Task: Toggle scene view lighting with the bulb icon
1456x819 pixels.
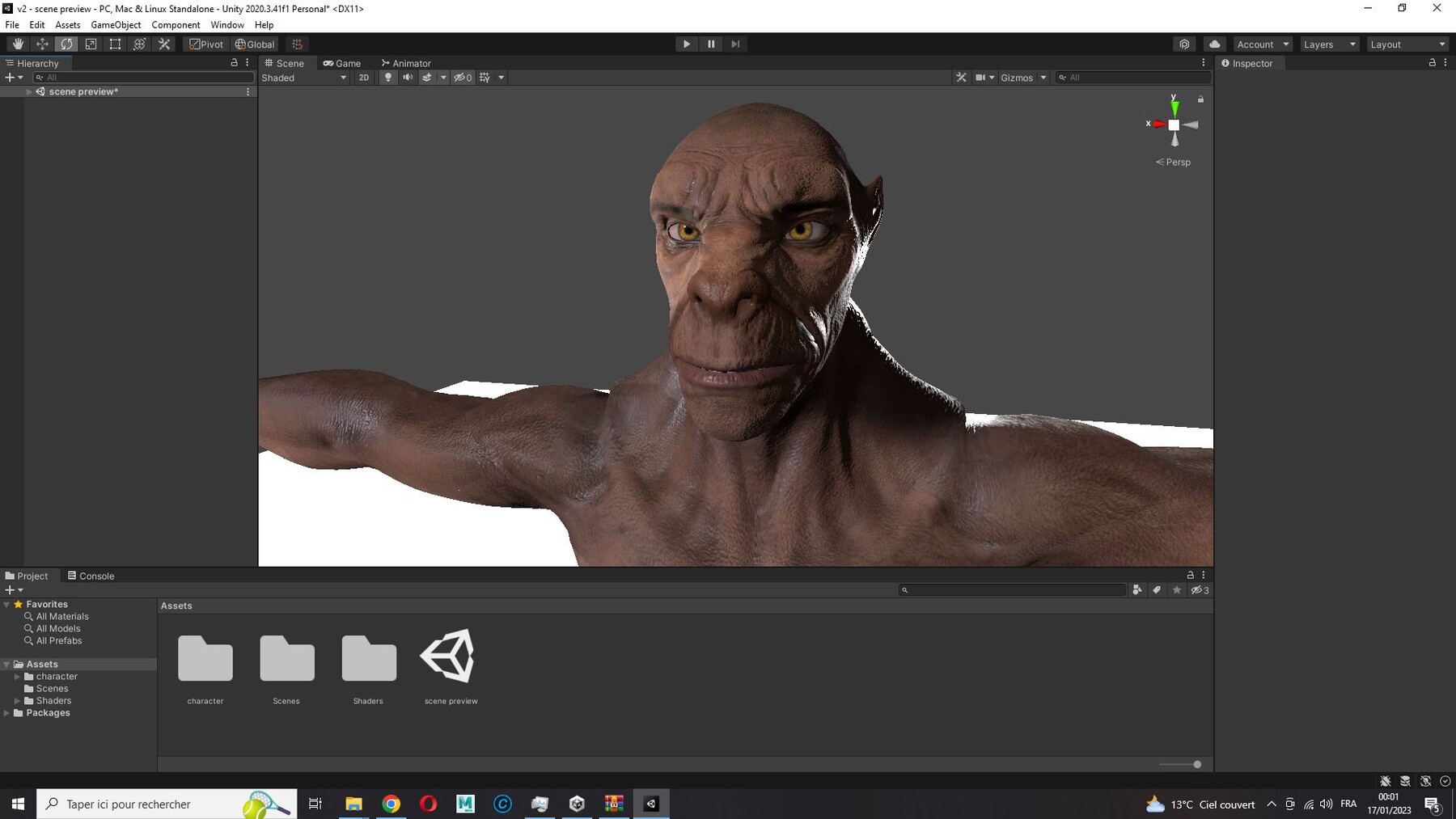Action: [x=388, y=77]
